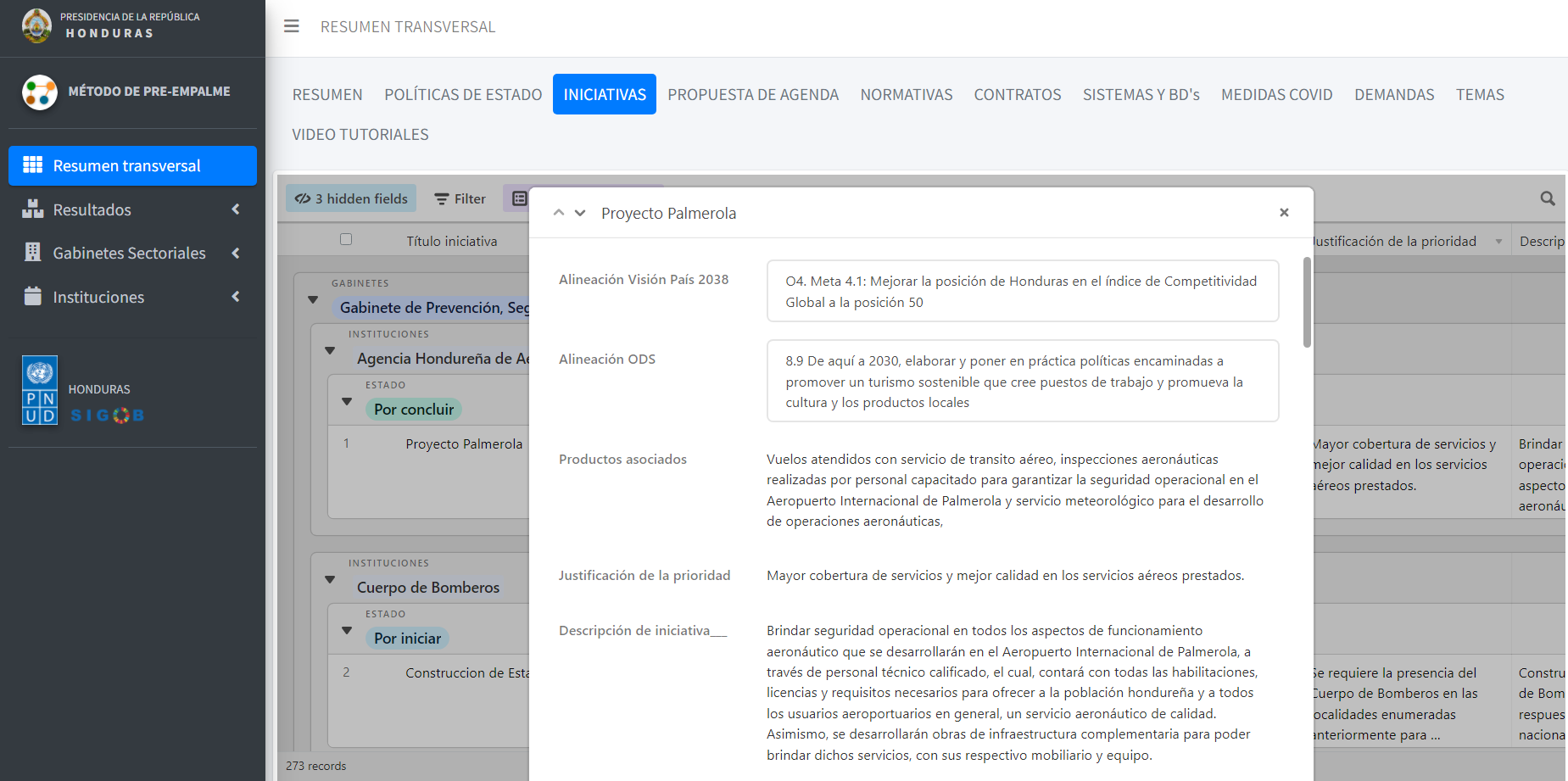
Task: Go to previous record with up chevron
Action: (x=559, y=213)
